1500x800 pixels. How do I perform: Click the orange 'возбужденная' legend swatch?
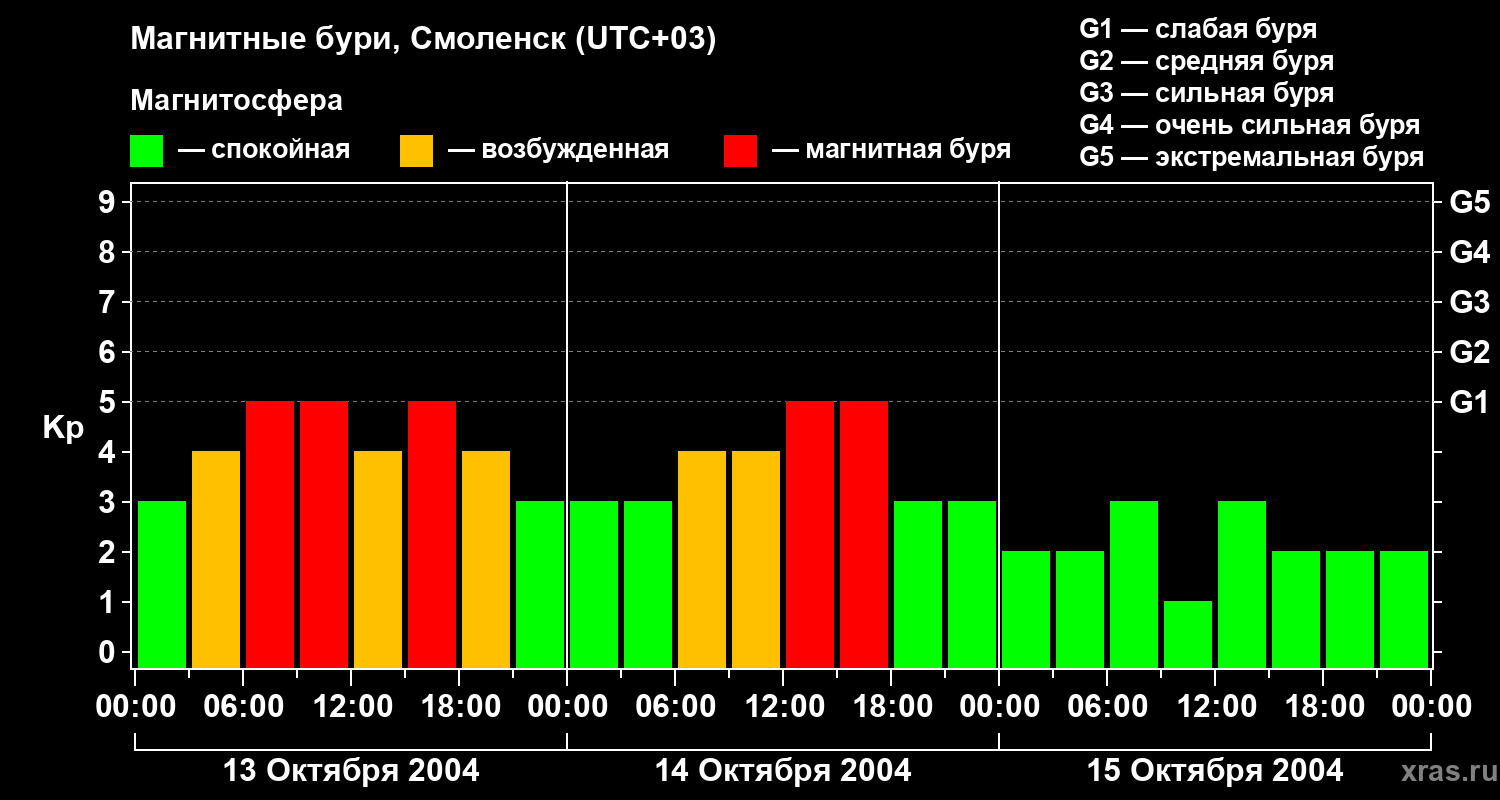click(x=416, y=151)
